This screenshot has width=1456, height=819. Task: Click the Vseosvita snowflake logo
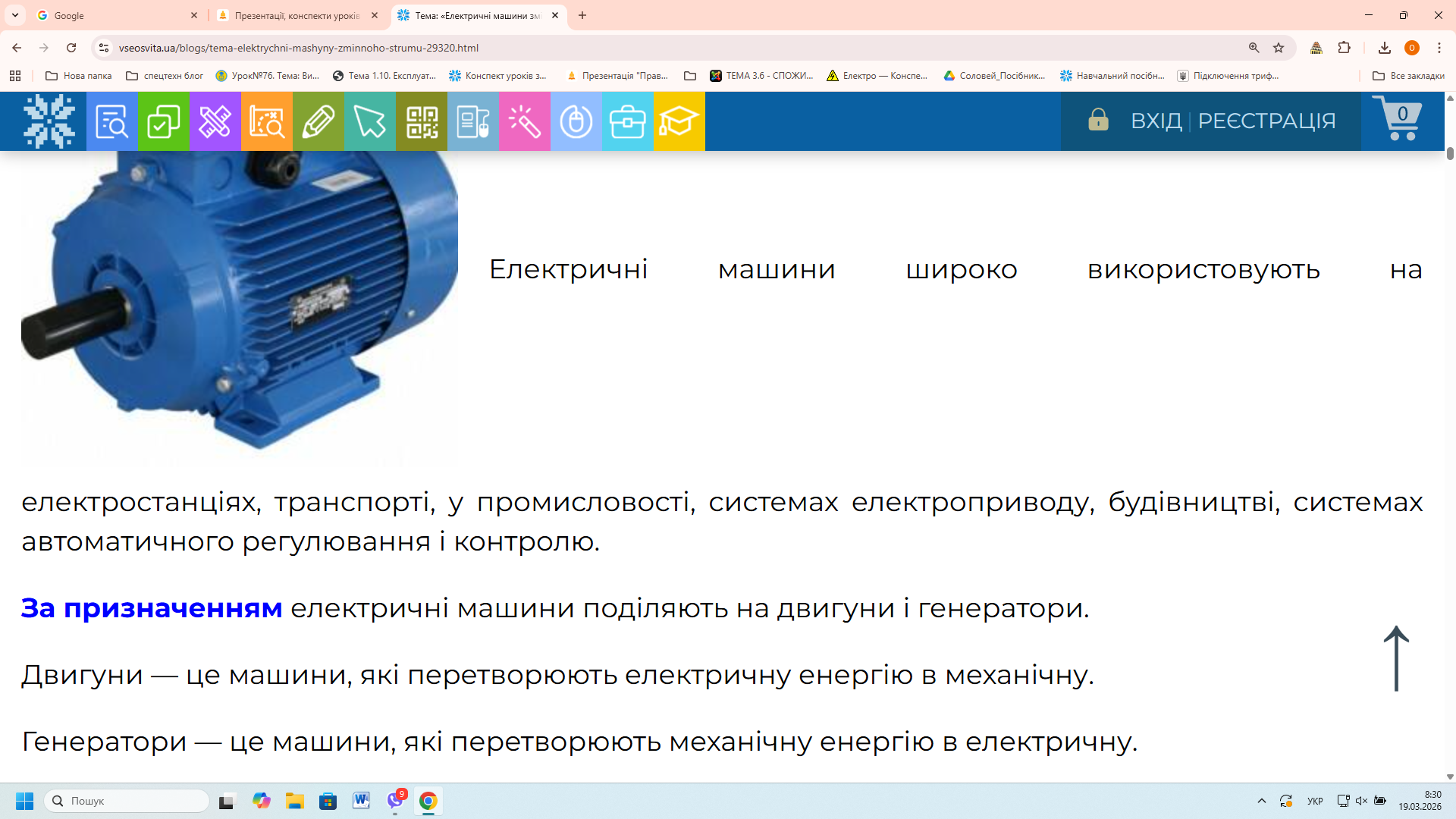49,121
